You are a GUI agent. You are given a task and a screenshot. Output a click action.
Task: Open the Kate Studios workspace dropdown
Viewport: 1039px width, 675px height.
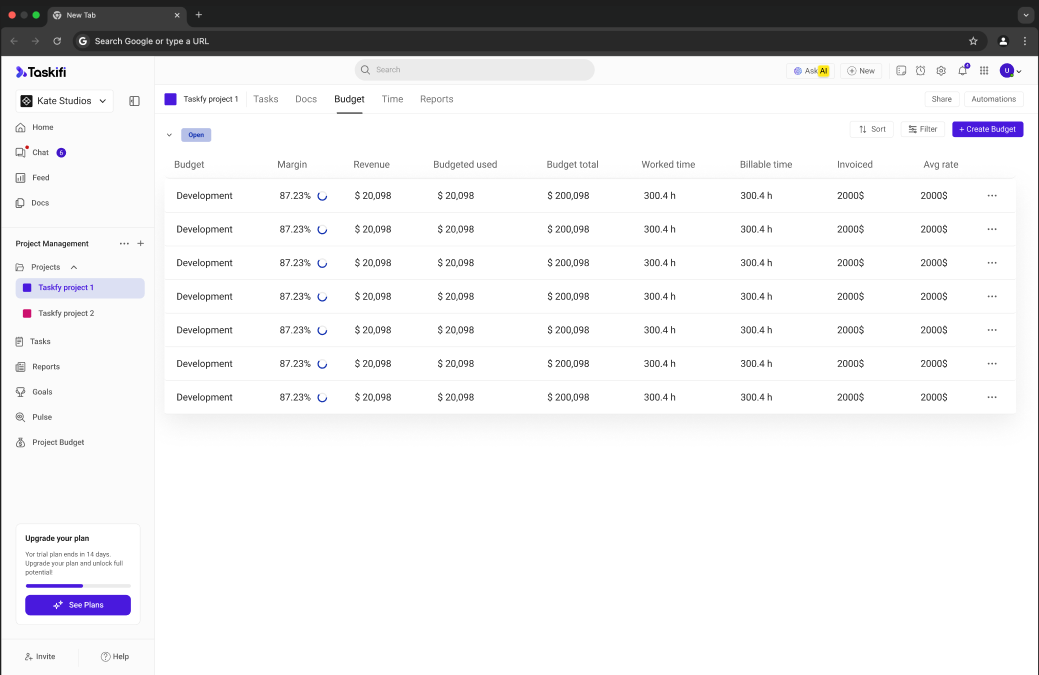[x=66, y=101]
